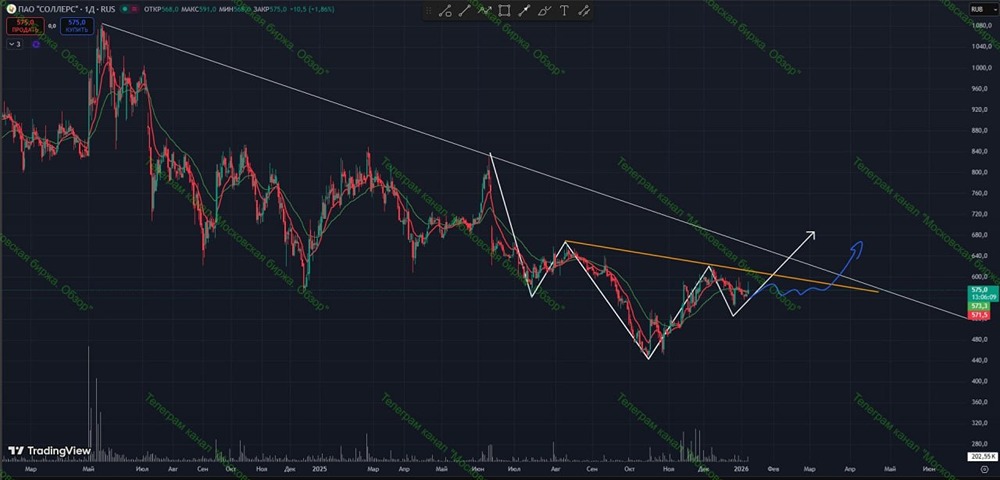Click the TradingView logo

point(49,451)
